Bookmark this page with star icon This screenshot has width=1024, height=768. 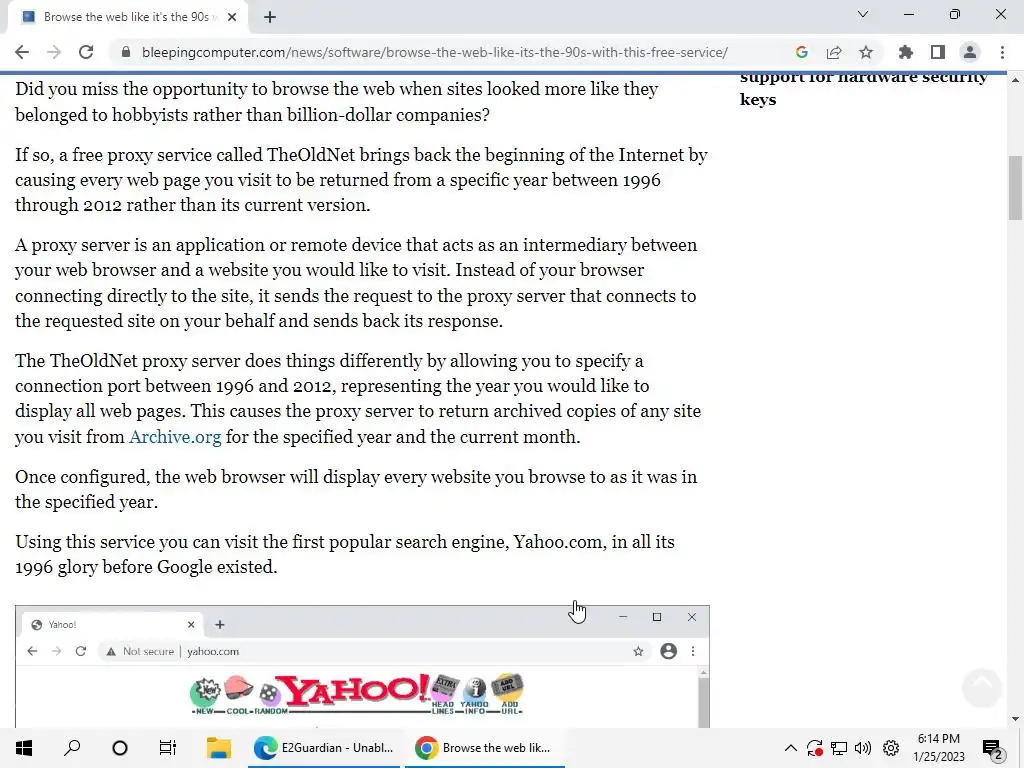tap(866, 52)
